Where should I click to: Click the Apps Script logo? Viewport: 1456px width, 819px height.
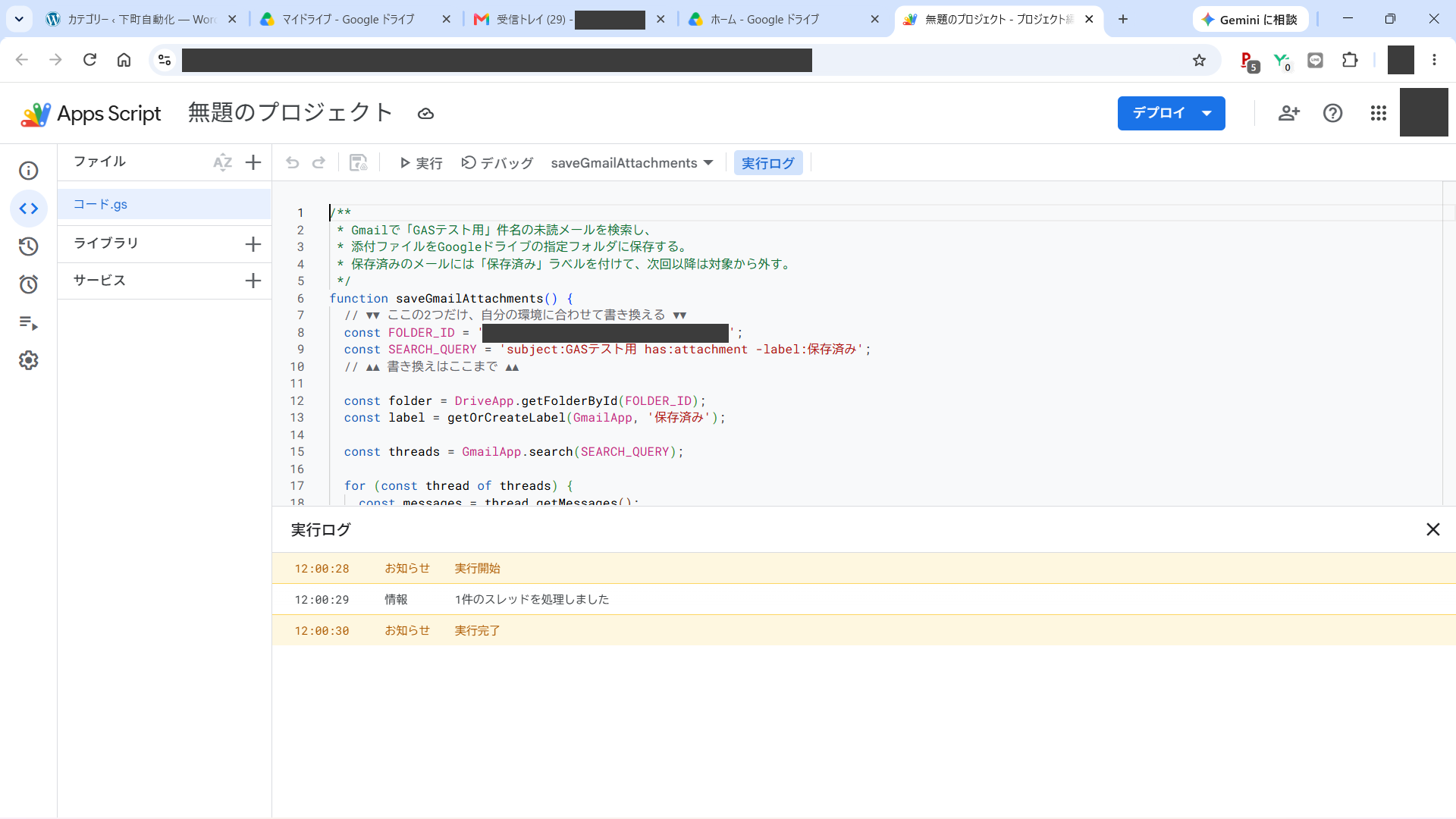click(x=90, y=114)
